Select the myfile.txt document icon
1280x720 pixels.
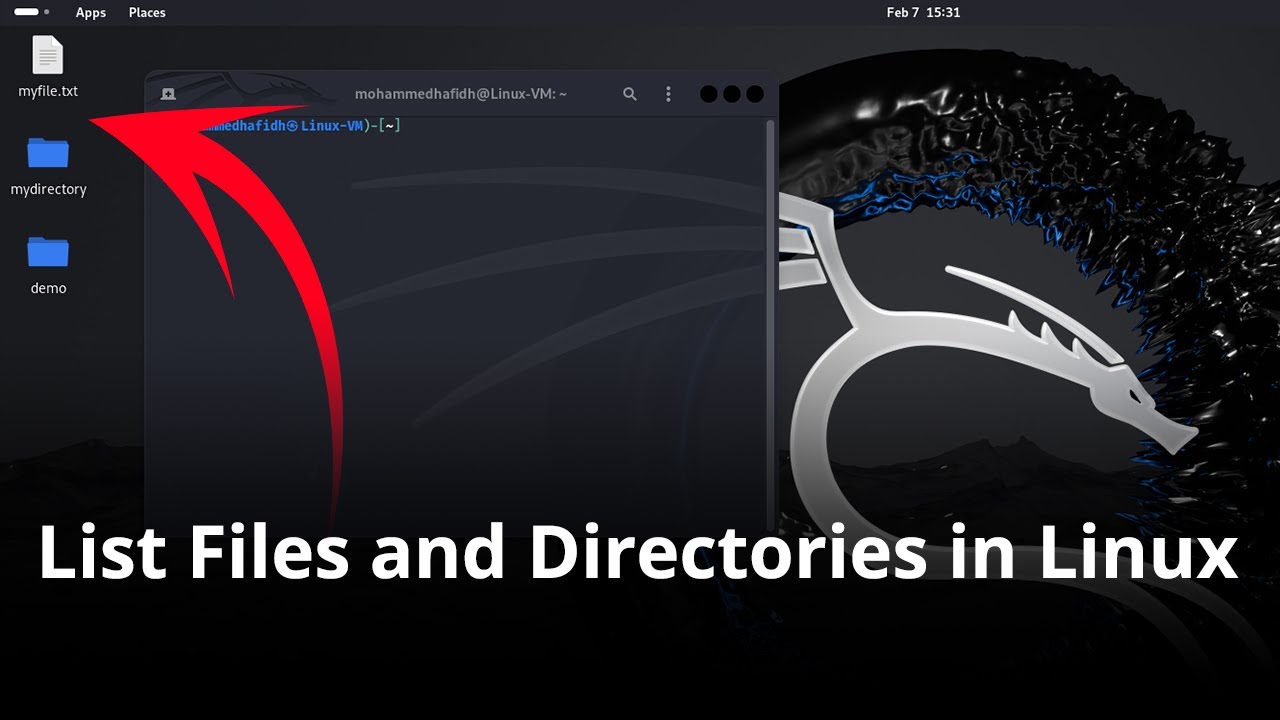point(48,55)
